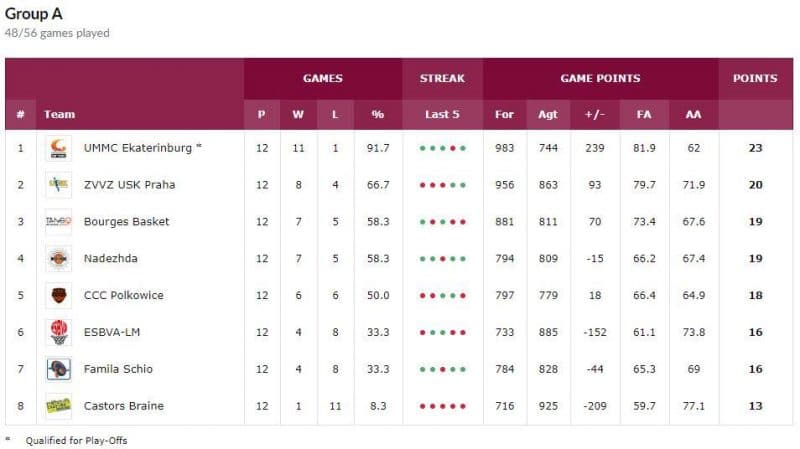The height and width of the screenshot is (449, 800).
Task: Sort by the win percentage column
Action: [x=377, y=114]
